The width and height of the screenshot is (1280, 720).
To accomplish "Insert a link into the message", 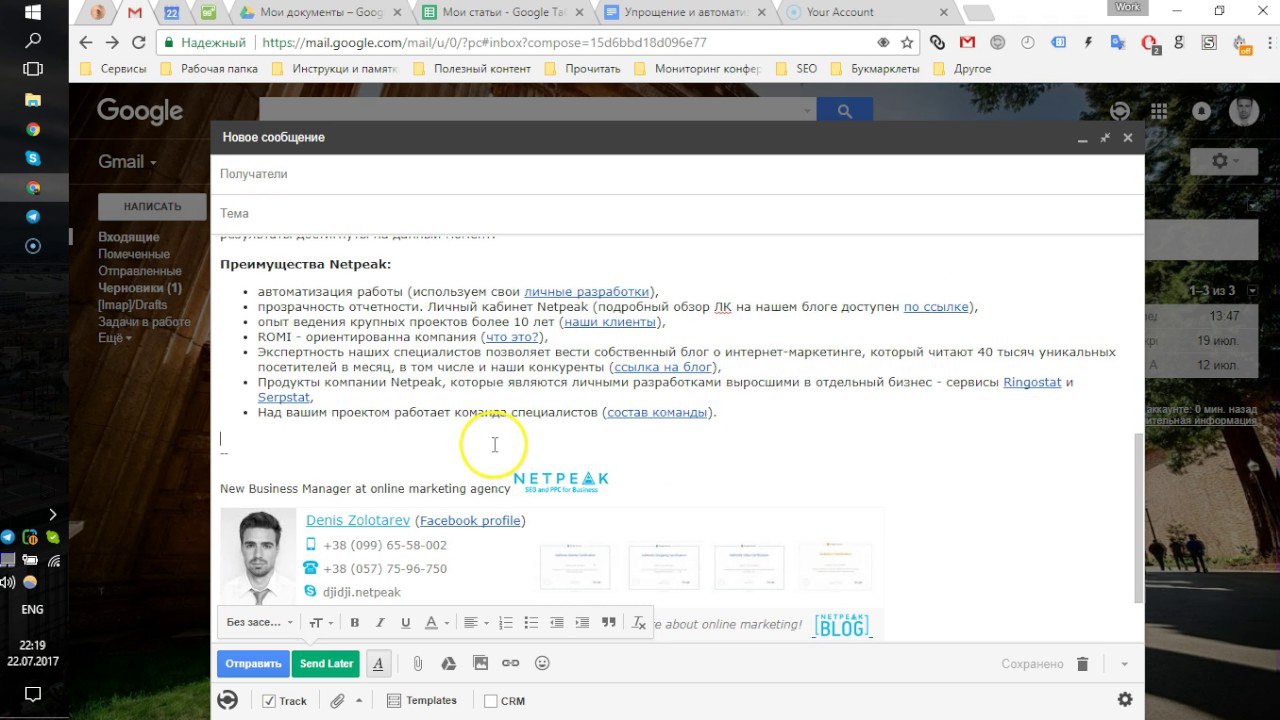I will click(511, 663).
